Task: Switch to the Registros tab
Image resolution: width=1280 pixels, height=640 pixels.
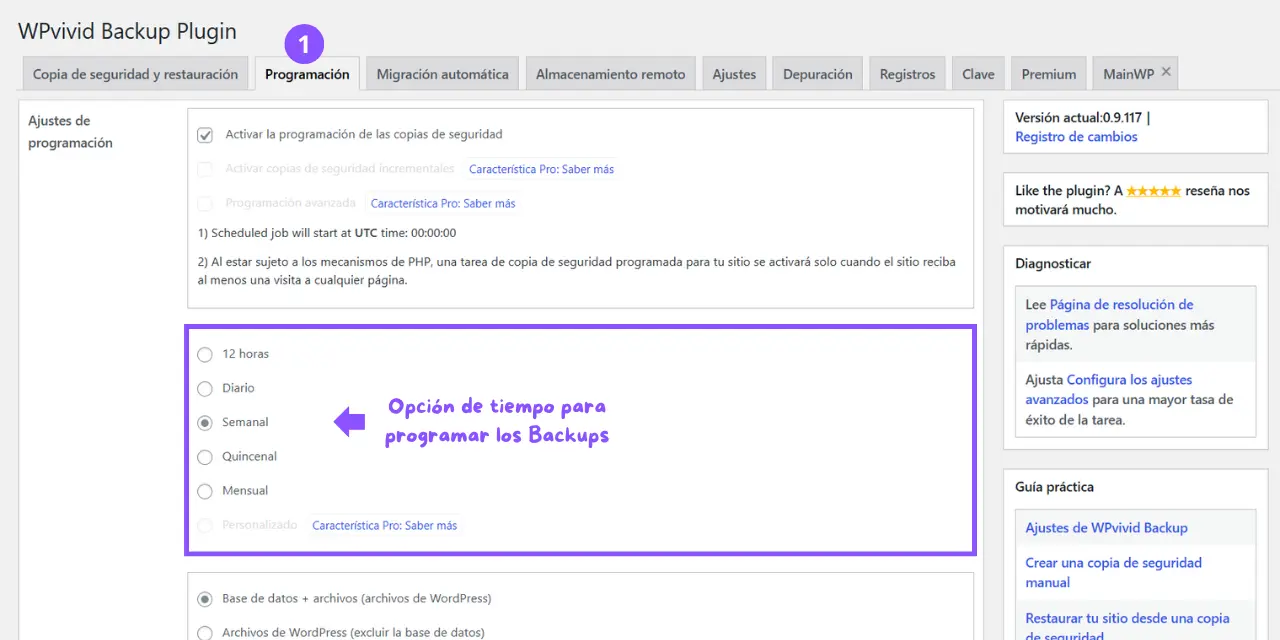Action: (x=908, y=74)
